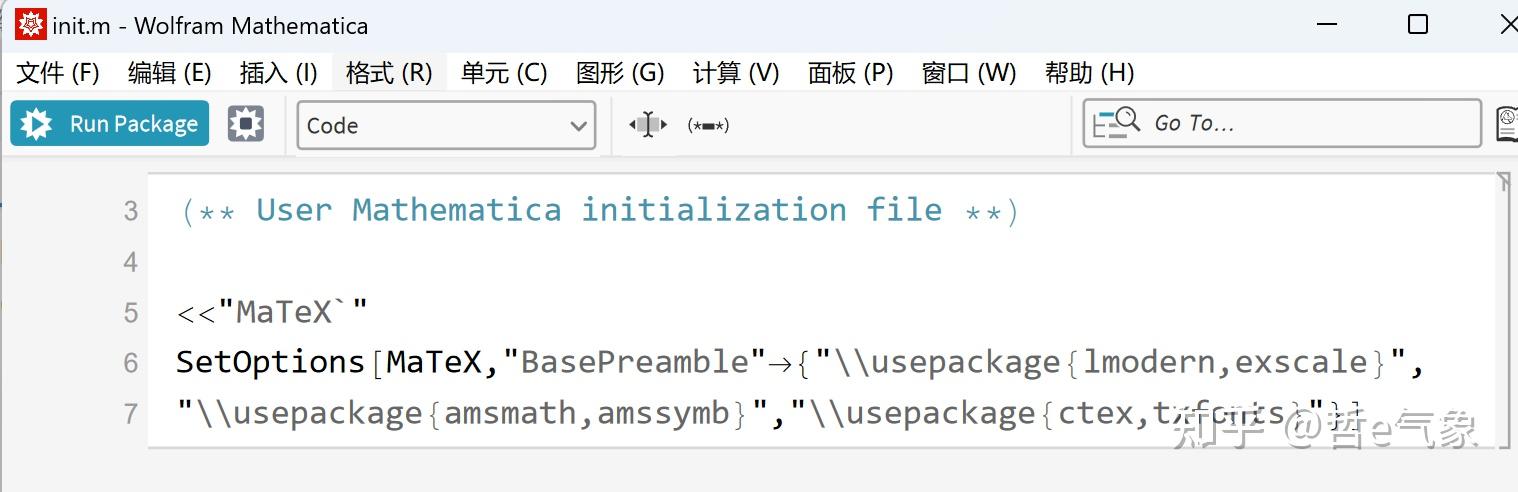Viewport: 1518px width, 492px height.
Task: Click the outline magnifier icon in Go To
Action: point(1116,123)
